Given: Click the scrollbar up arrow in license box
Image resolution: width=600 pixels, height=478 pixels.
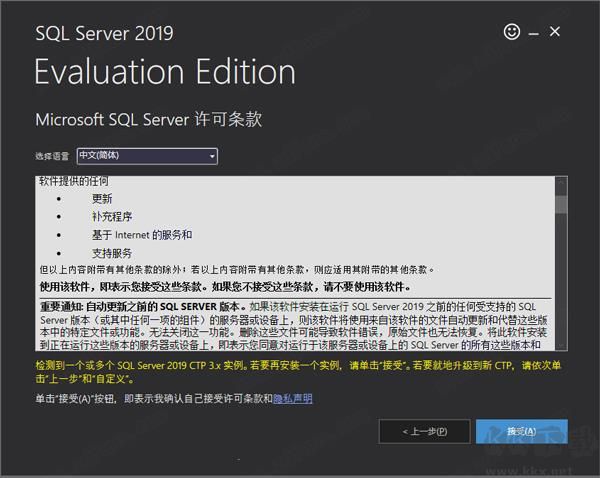Looking at the screenshot, I should pos(561,182).
